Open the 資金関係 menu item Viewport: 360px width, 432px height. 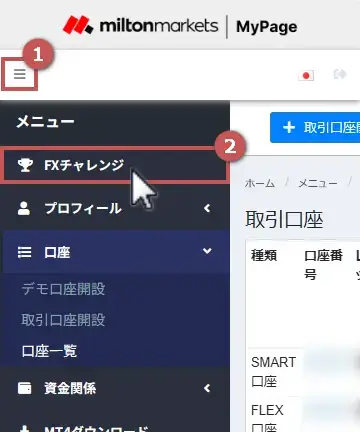click(x=115, y=388)
